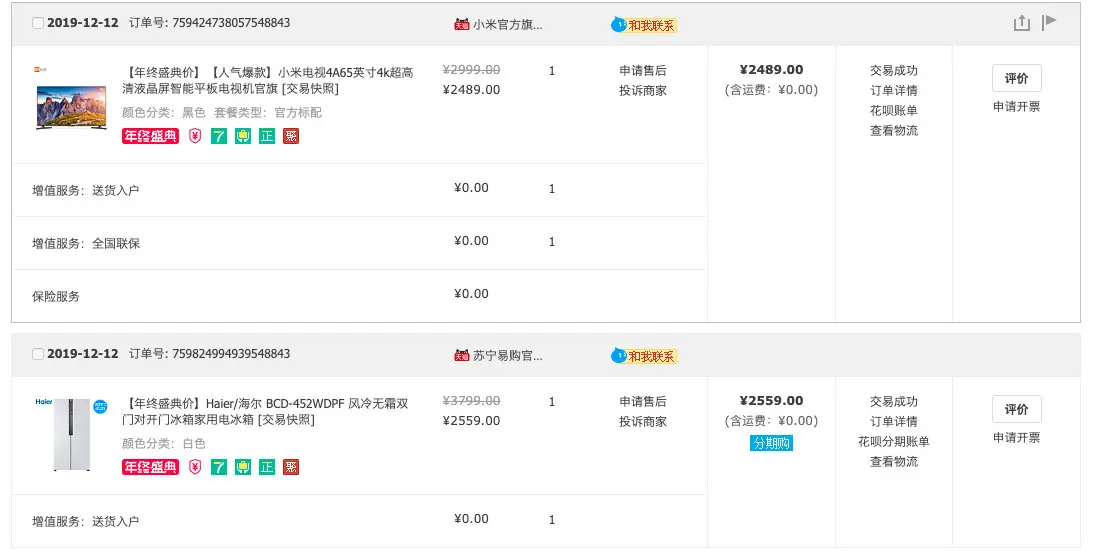Image resolution: width=1108 pixels, height=554 pixels.
Task: Click the green warranty icon before 正 on Haier fridge
Action: click(243, 467)
